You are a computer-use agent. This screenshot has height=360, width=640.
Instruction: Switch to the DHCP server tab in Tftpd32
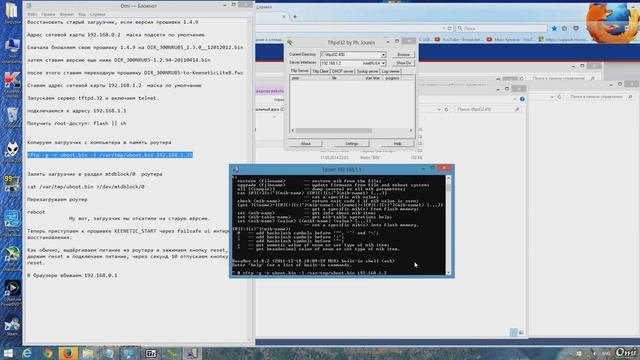coord(342,71)
